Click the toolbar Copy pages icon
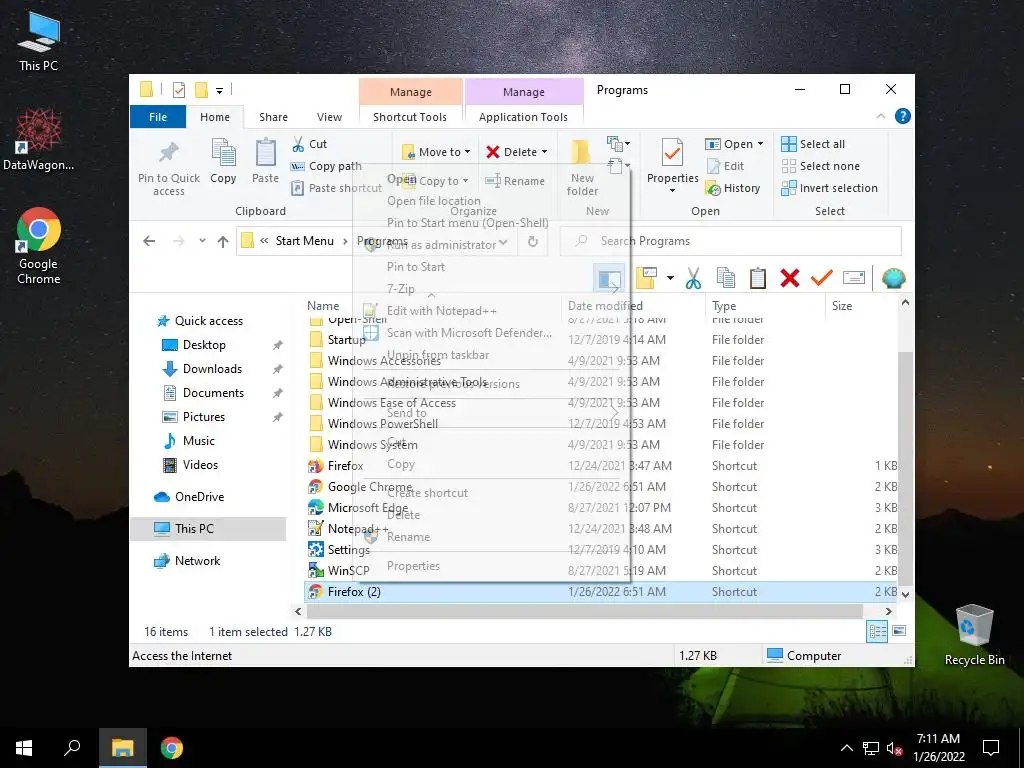Image resolution: width=1024 pixels, height=768 pixels. [x=726, y=279]
